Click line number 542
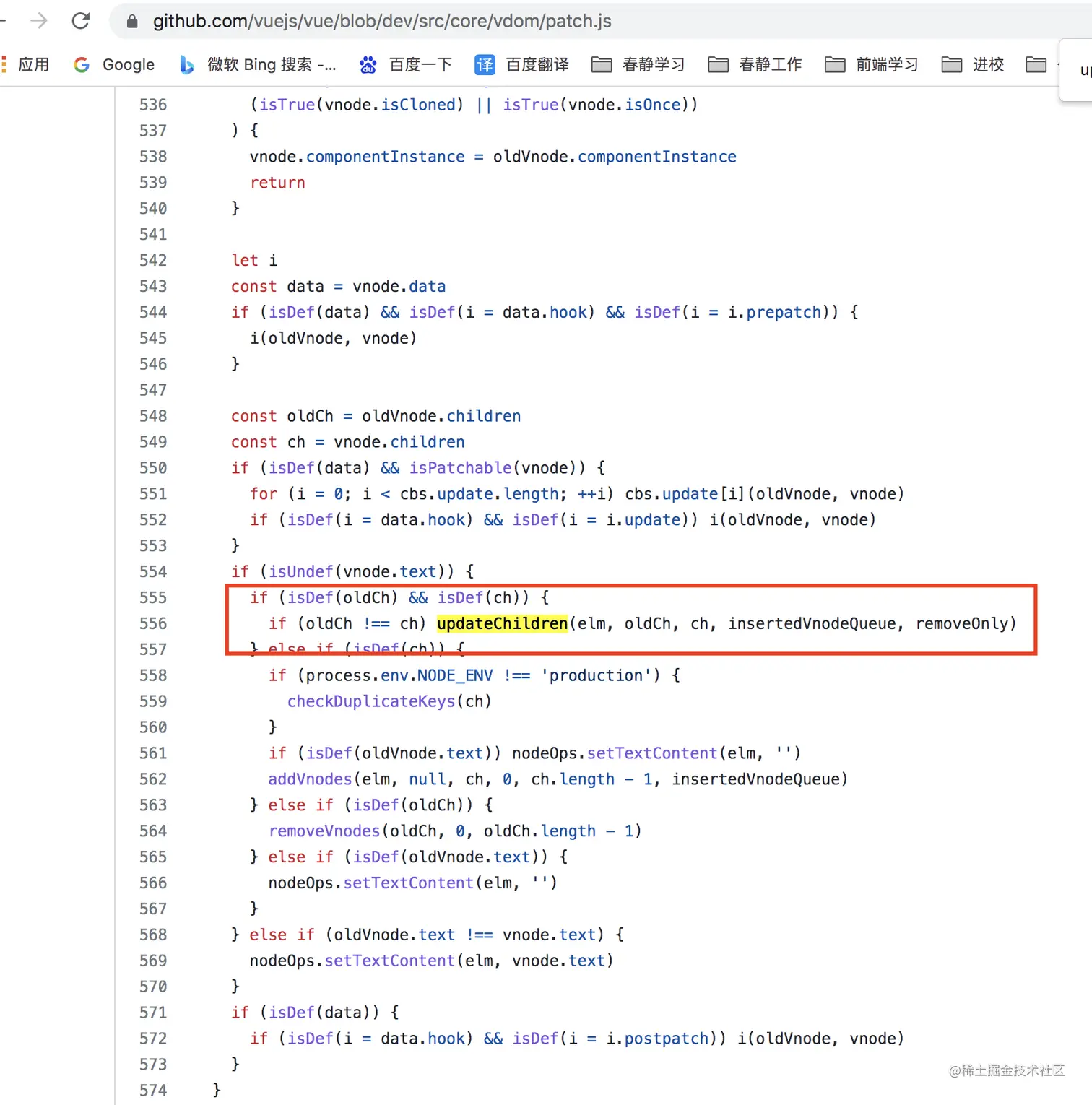 (153, 261)
